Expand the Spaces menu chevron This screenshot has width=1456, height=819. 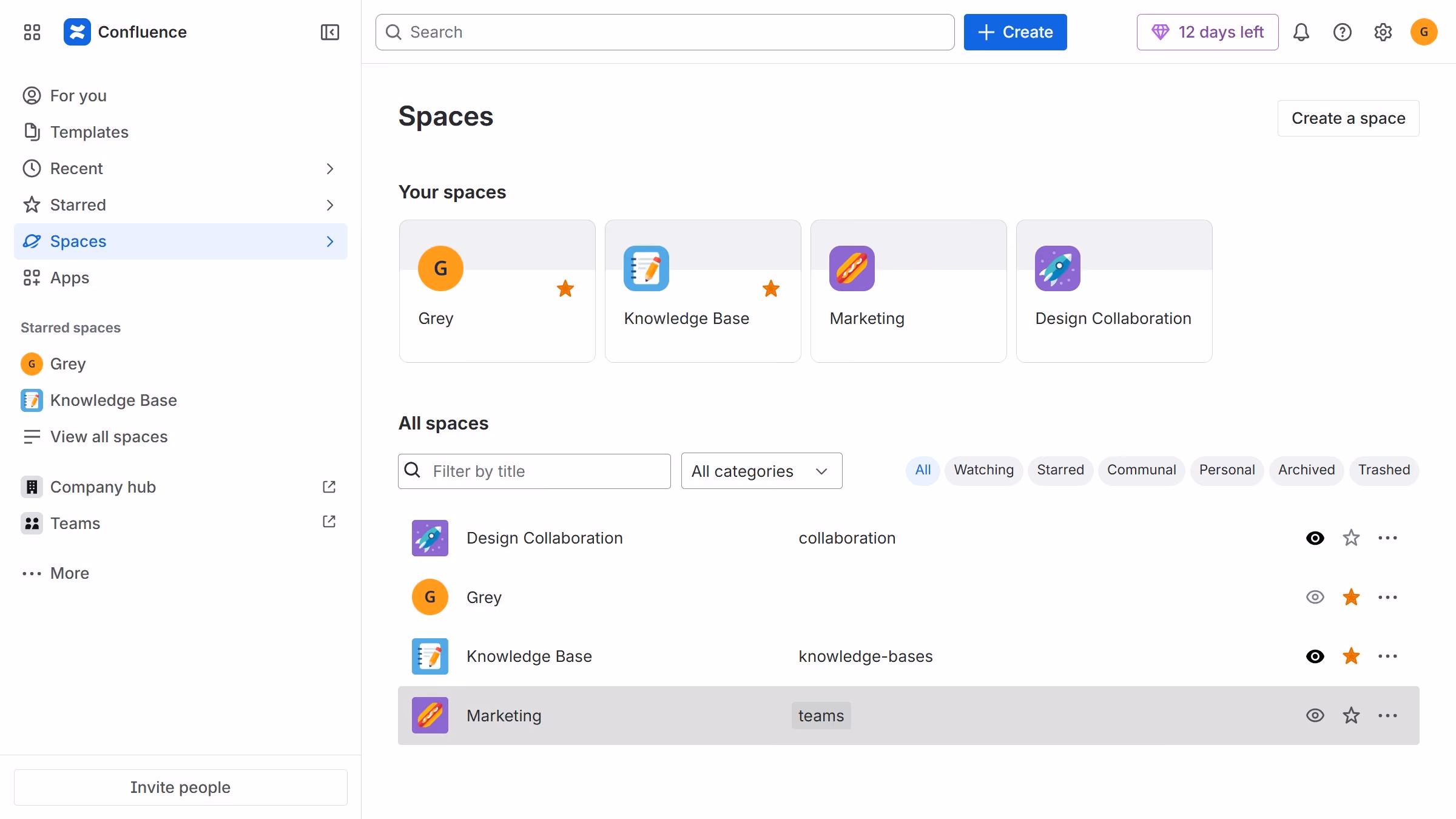(x=329, y=241)
